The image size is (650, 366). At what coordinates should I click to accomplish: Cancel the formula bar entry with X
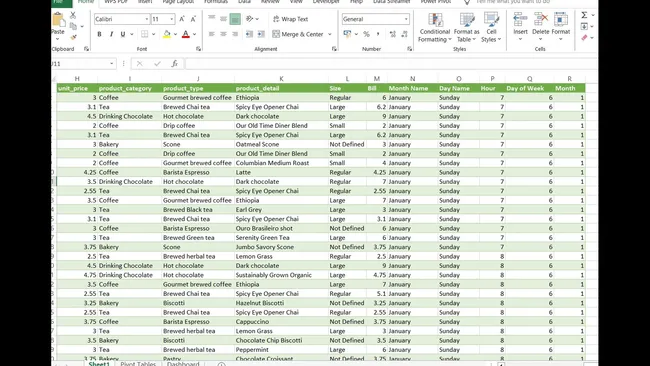point(140,63)
